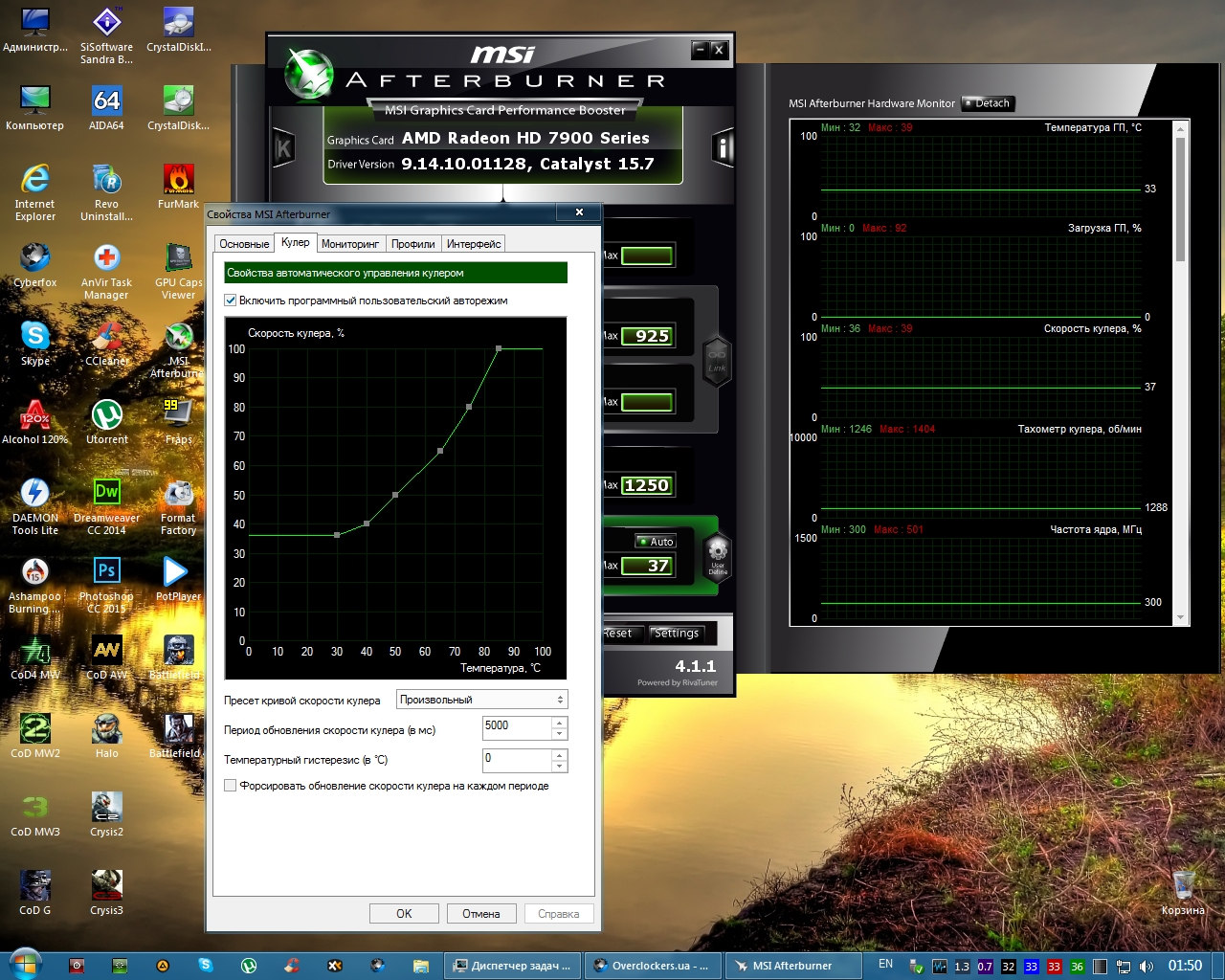Select the Кулер tab
1225x980 pixels.
coord(295,242)
